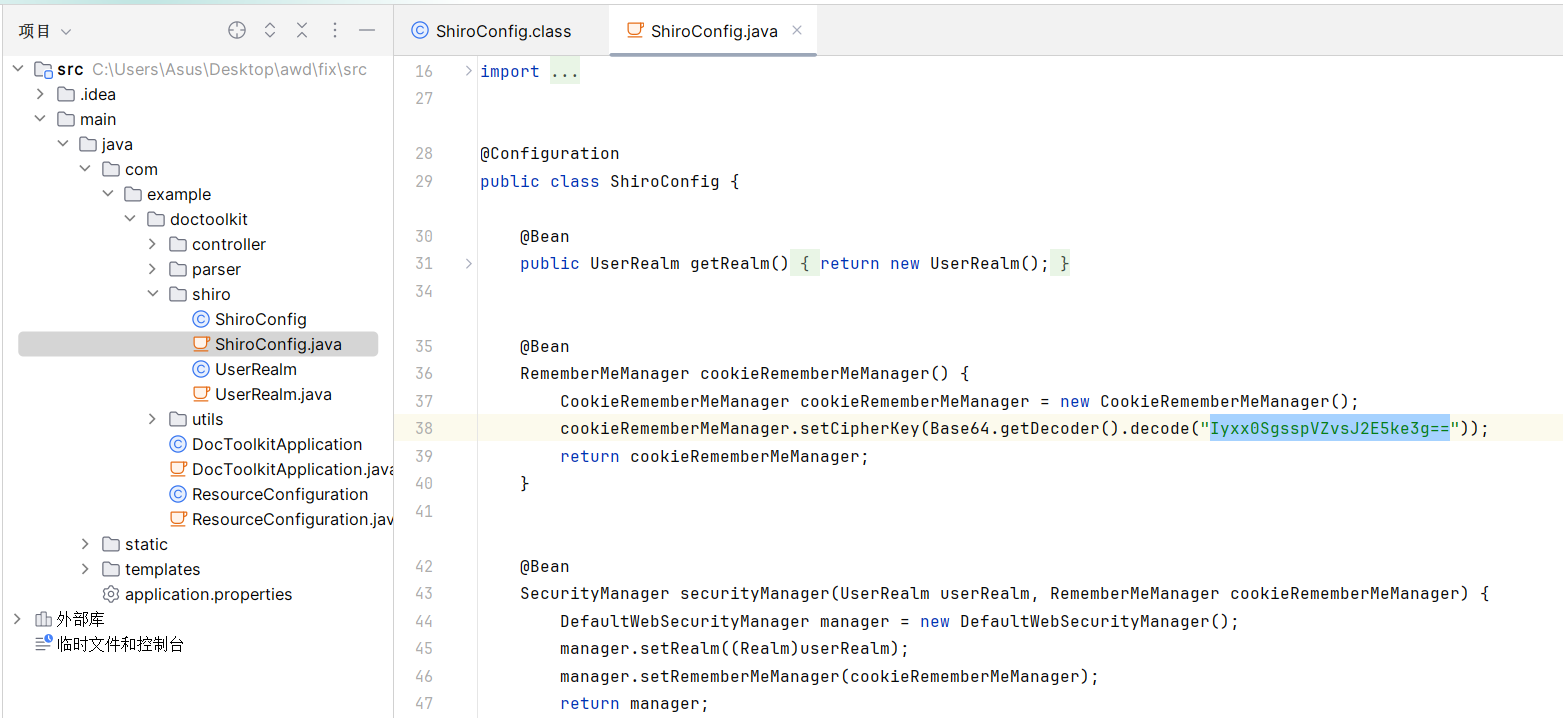Open the 项目 view dropdown
The image size is (1563, 718).
[45, 32]
